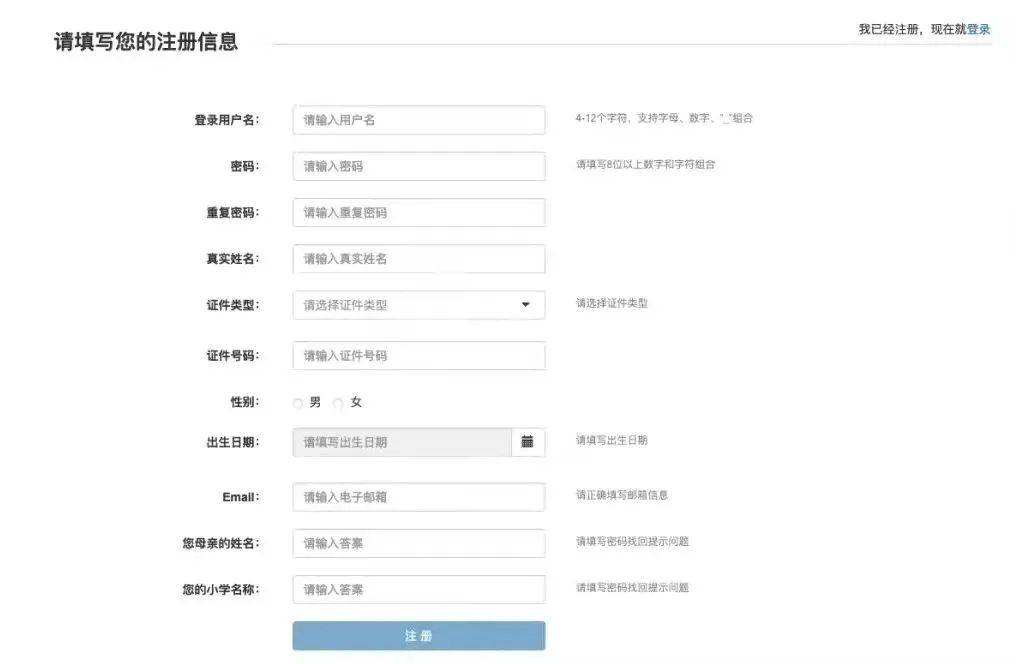Click the 出生日期 date input field
This screenshot has width=1016, height=664.
(400, 441)
